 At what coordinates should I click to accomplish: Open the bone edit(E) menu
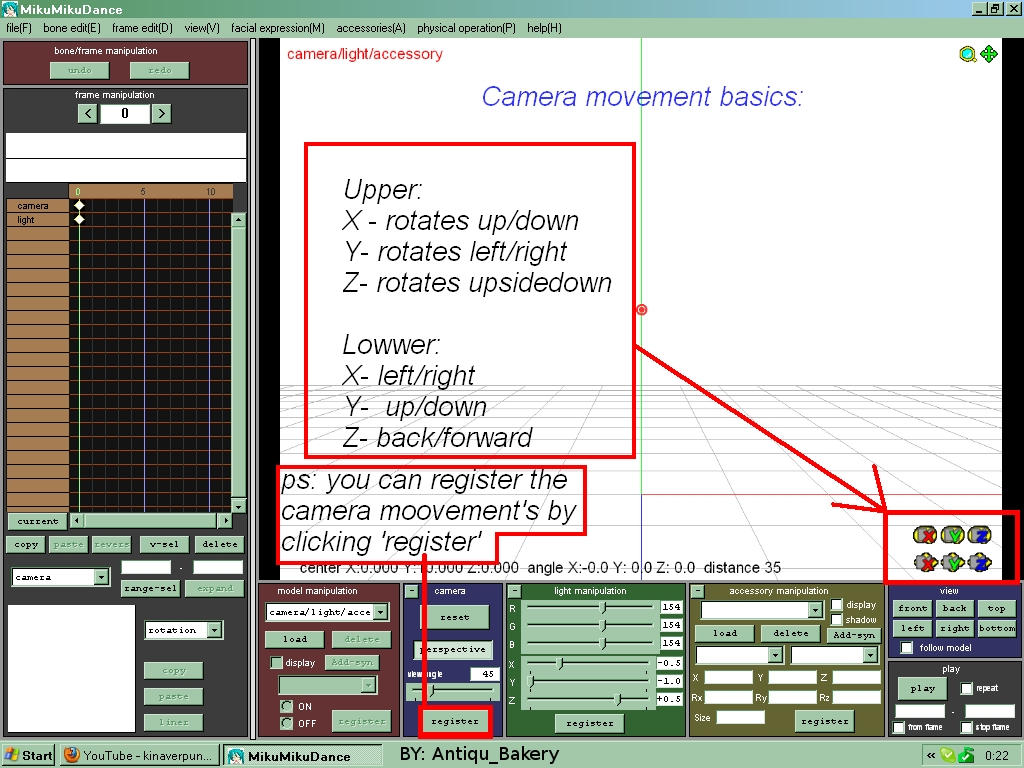coord(72,28)
